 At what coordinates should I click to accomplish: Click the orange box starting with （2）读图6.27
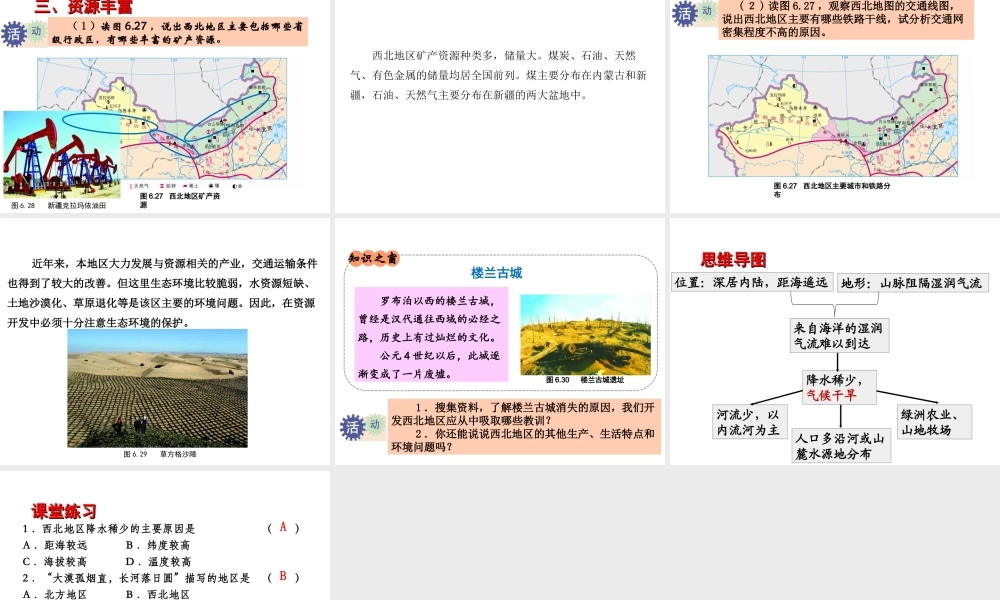coord(846,19)
